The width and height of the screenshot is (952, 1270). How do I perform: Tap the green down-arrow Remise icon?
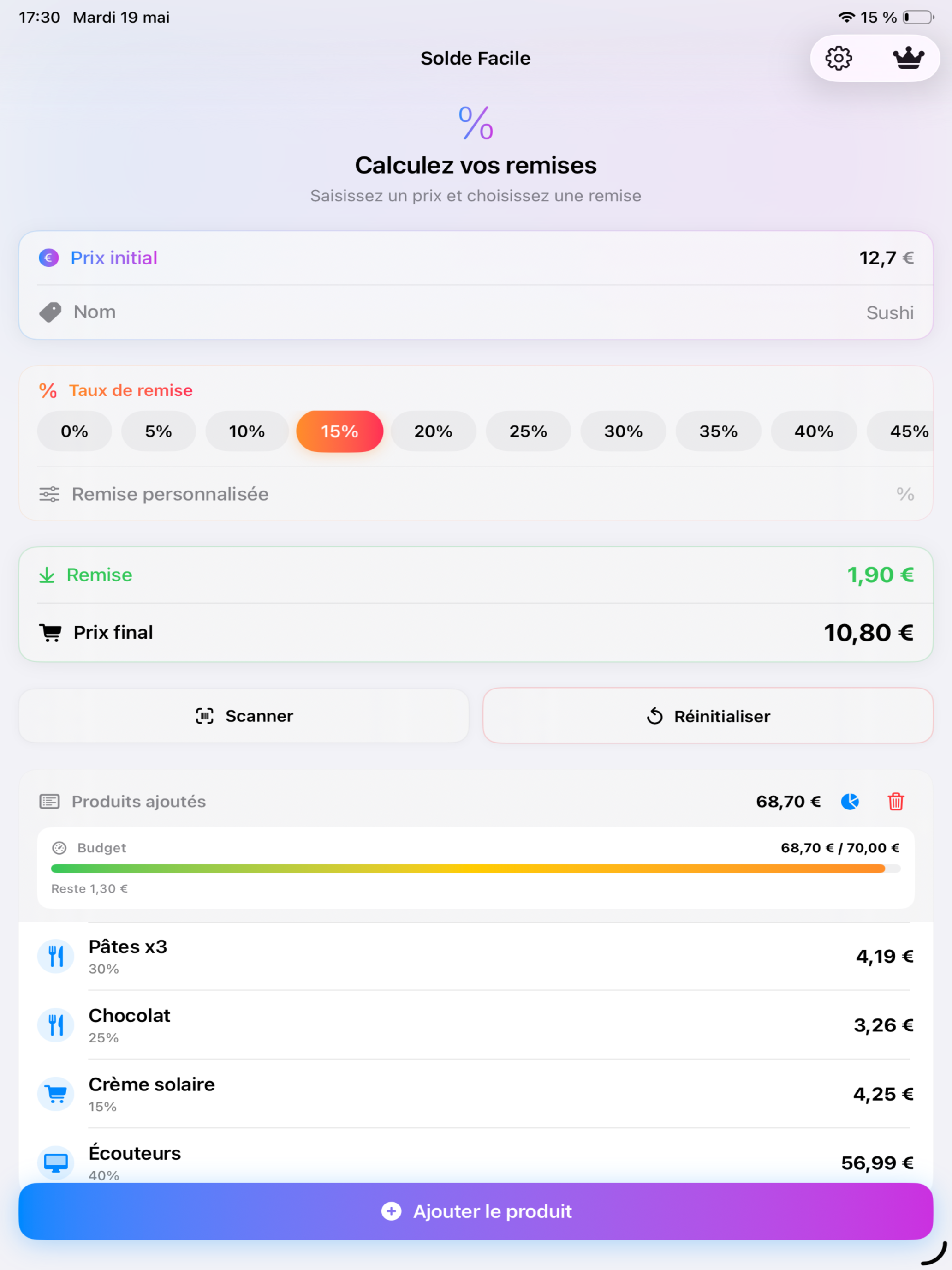coord(47,575)
